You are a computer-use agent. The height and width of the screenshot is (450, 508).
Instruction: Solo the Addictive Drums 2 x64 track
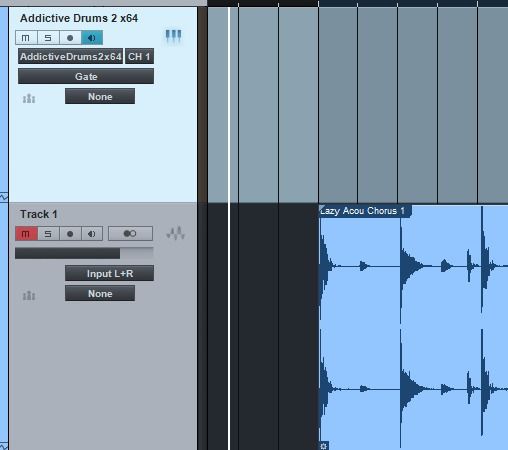[48, 37]
